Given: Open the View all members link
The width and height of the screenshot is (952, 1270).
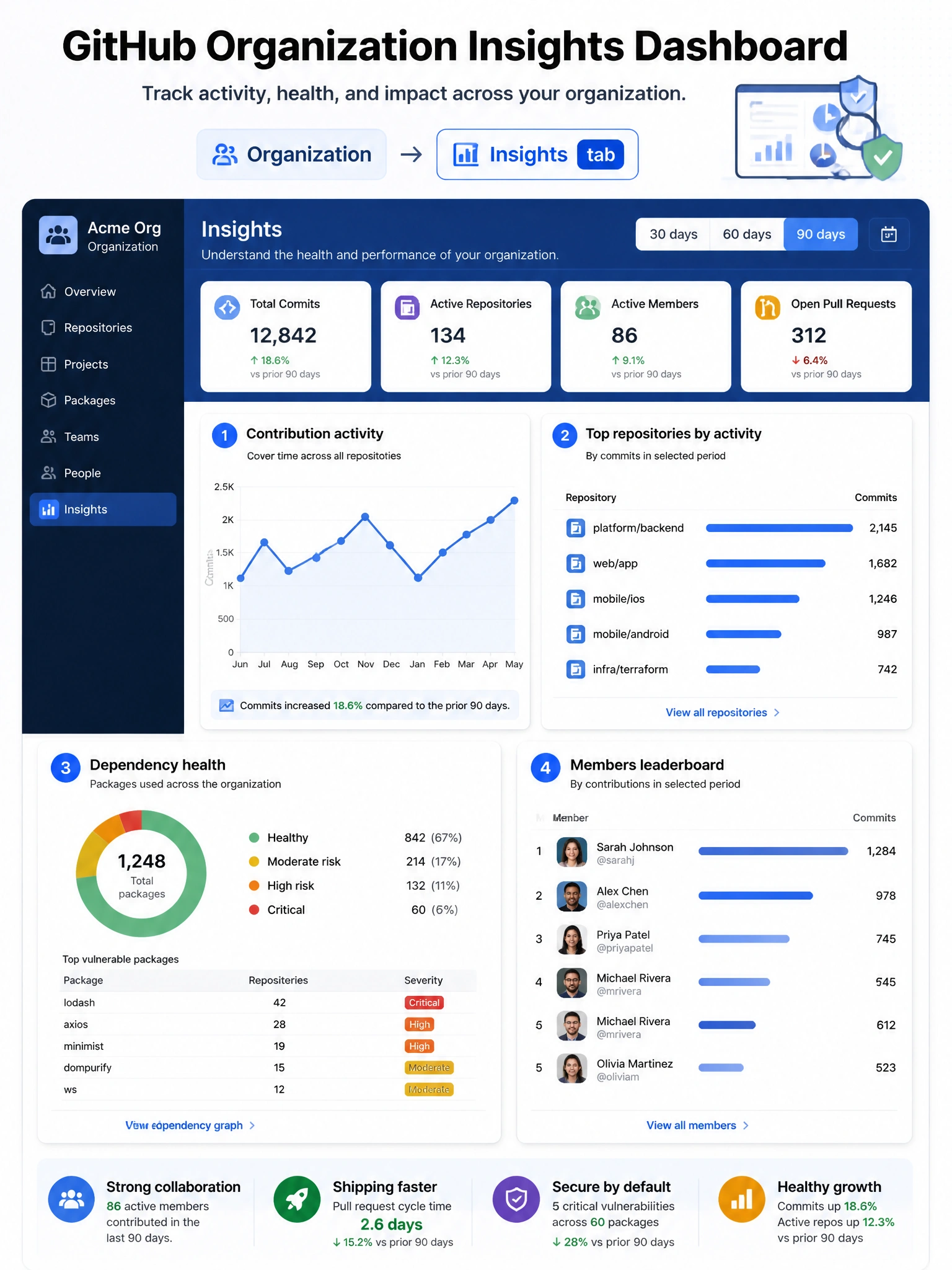Looking at the screenshot, I should (691, 1126).
